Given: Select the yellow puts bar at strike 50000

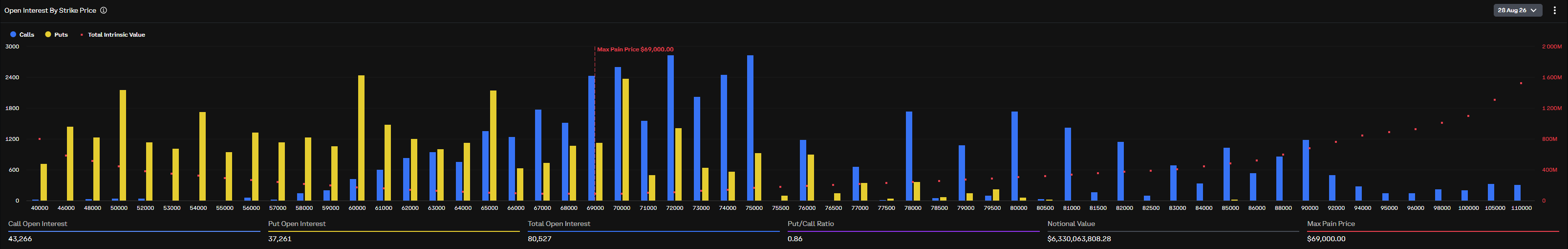Looking at the screenshot, I should coord(123,145).
